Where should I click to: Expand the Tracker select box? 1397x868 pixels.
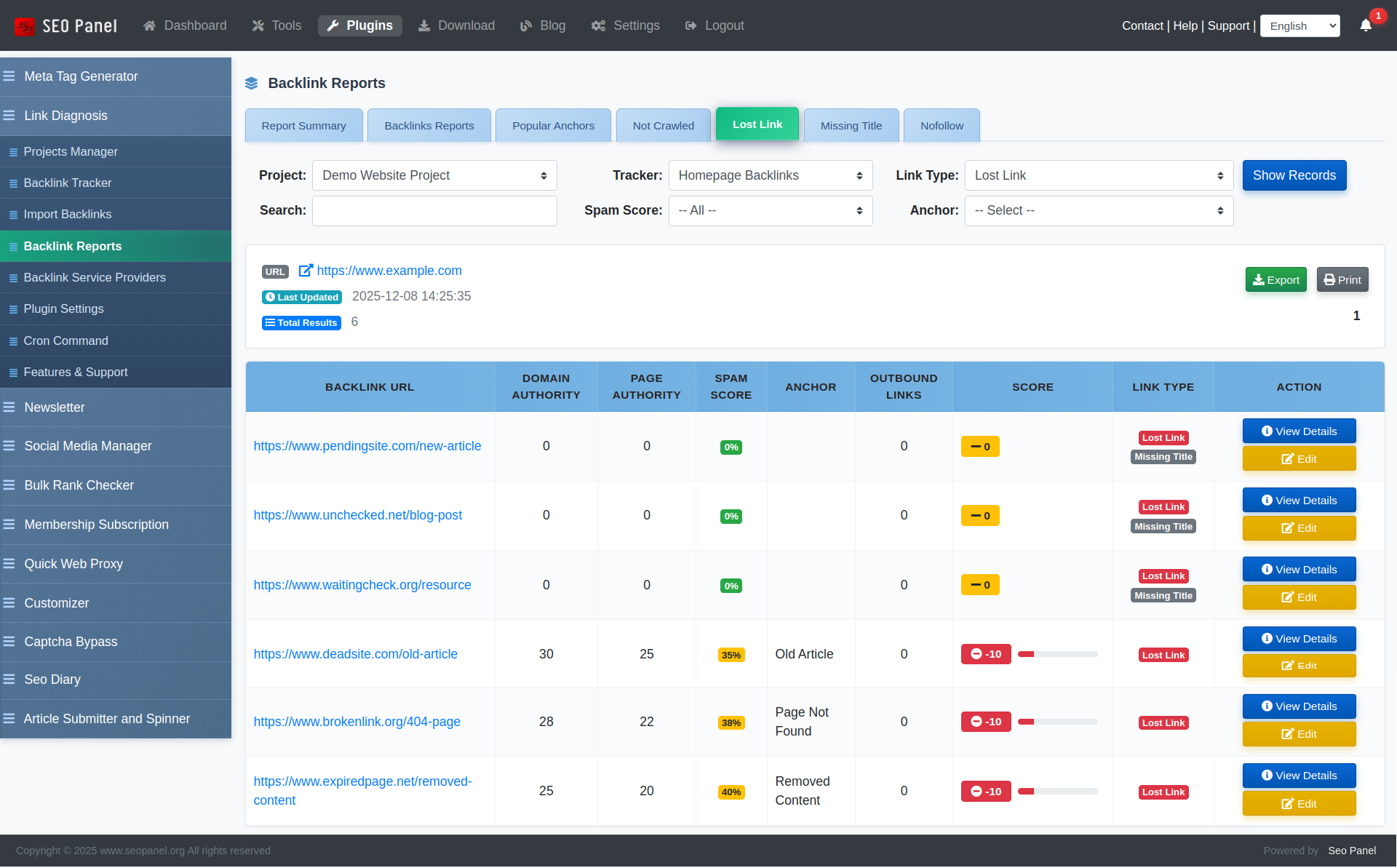(770, 175)
